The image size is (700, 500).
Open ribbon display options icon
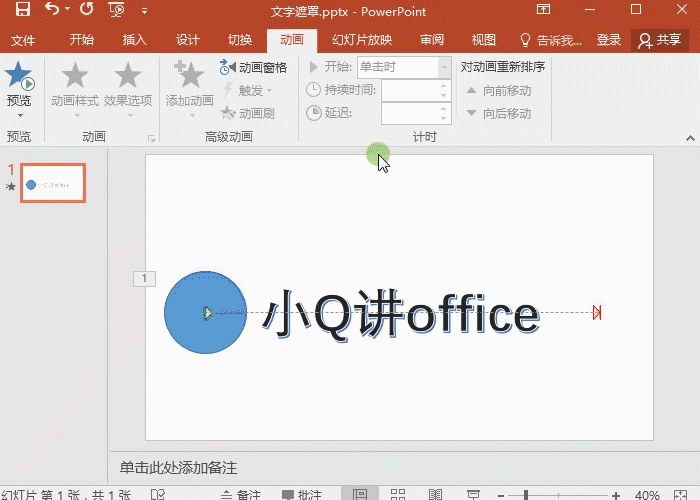[543, 9]
